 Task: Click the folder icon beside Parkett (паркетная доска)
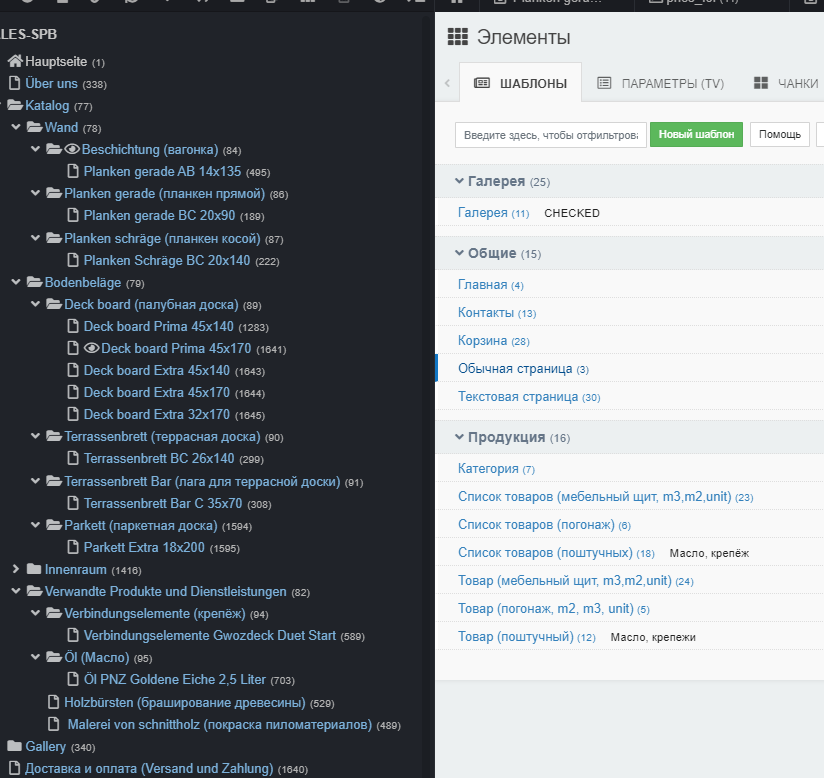coord(54,525)
